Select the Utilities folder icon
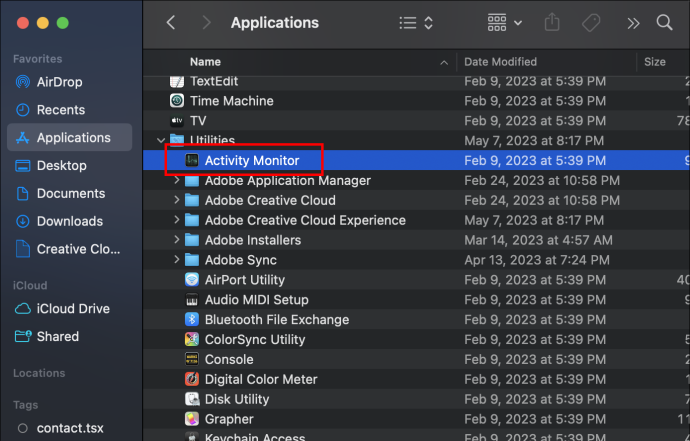690x441 pixels. 177,140
